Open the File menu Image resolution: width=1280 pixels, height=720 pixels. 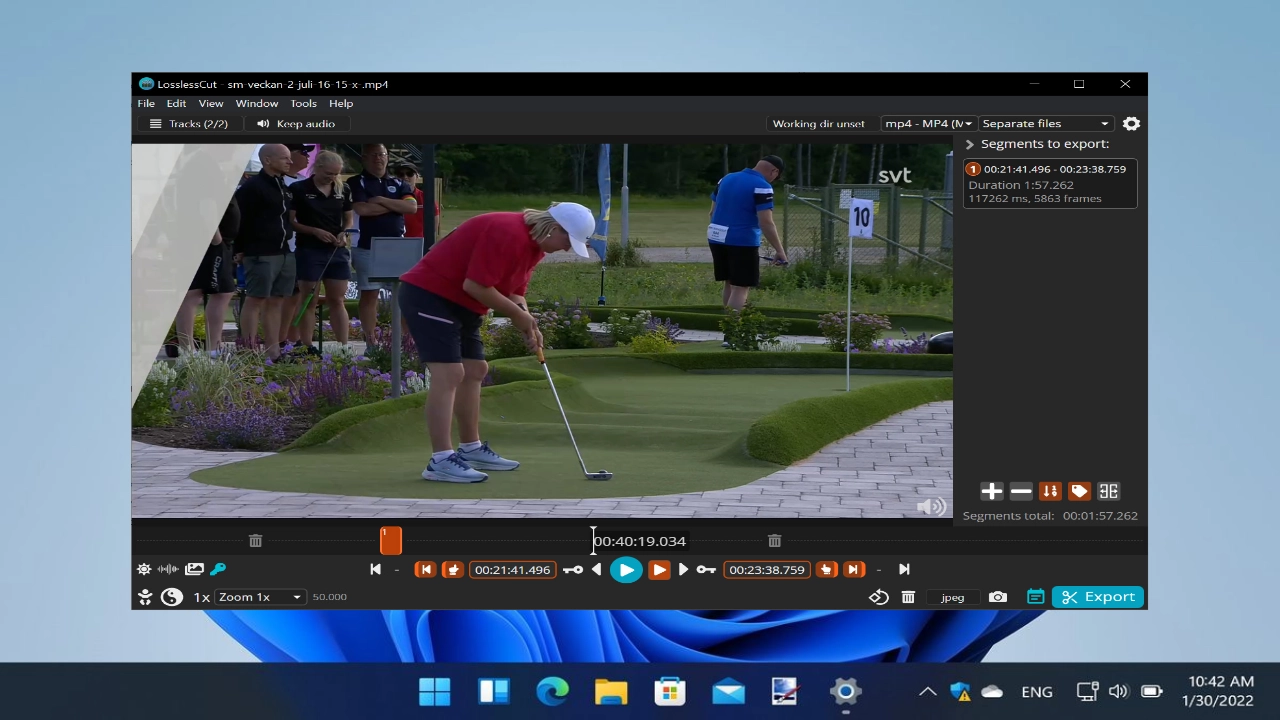click(146, 103)
